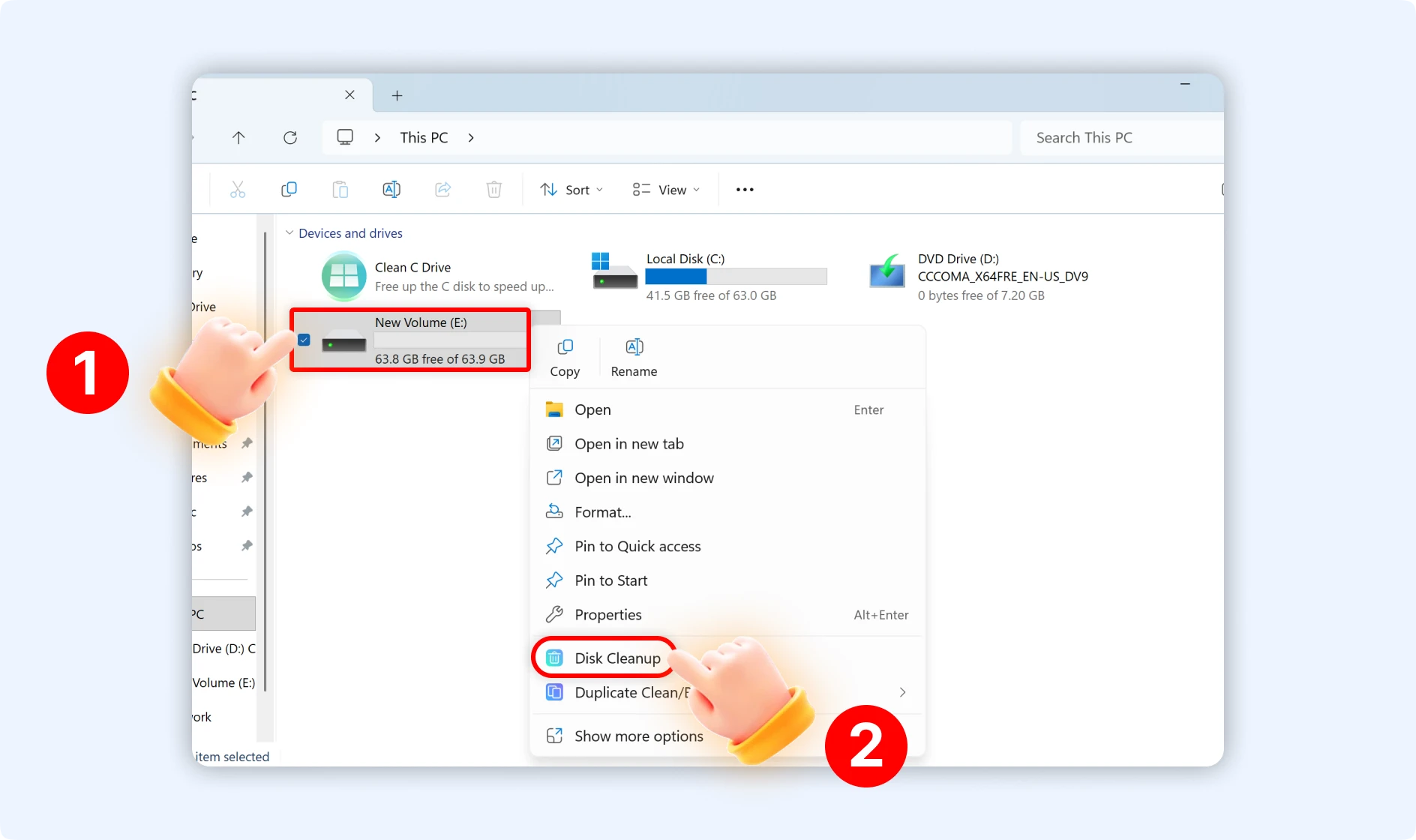Image resolution: width=1416 pixels, height=840 pixels.
Task: Click the Rename icon in the toolbar
Action: (x=391, y=189)
